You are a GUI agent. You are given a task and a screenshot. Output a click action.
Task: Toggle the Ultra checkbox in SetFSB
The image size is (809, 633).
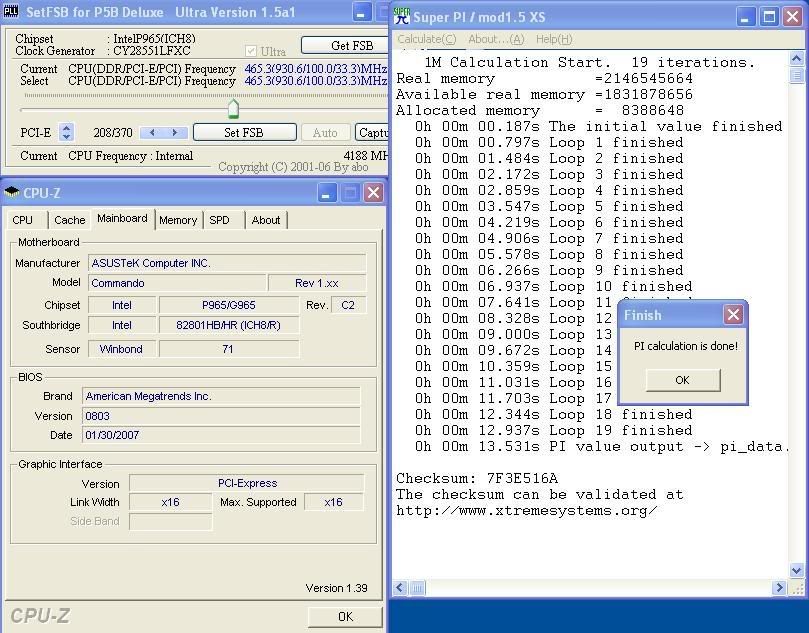[251, 51]
